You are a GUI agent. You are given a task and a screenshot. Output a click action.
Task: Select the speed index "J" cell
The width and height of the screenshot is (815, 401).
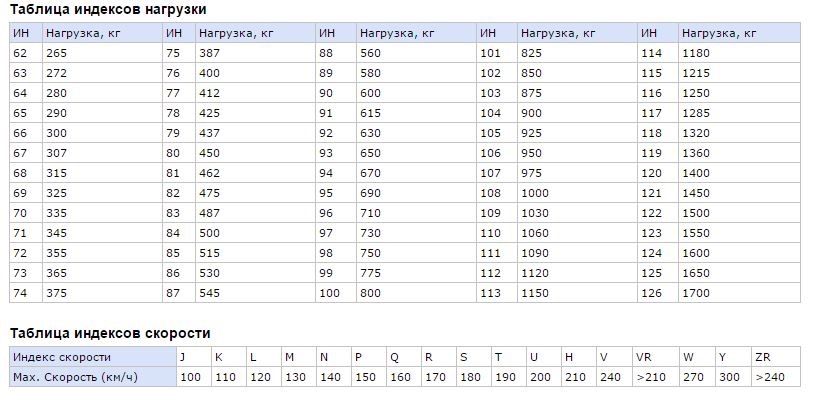[x=183, y=357]
